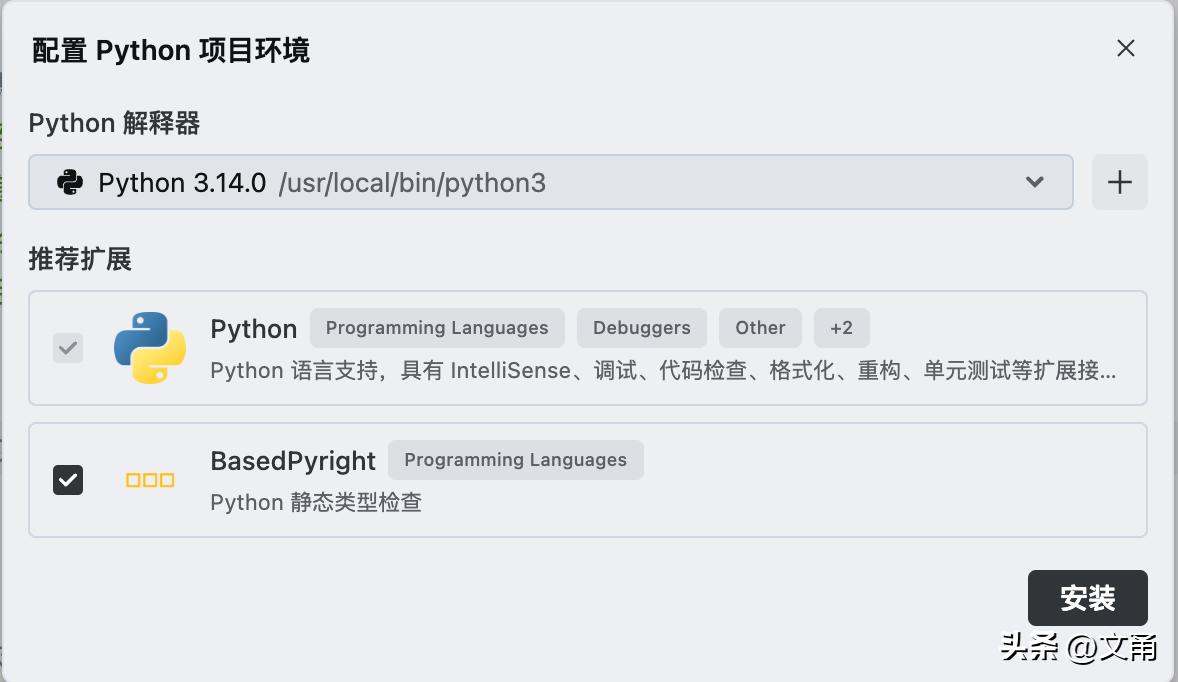Click the BasedPyright three-squares icon
Screen dimensions: 1178x682
pyautogui.click(x=150, y=480)
